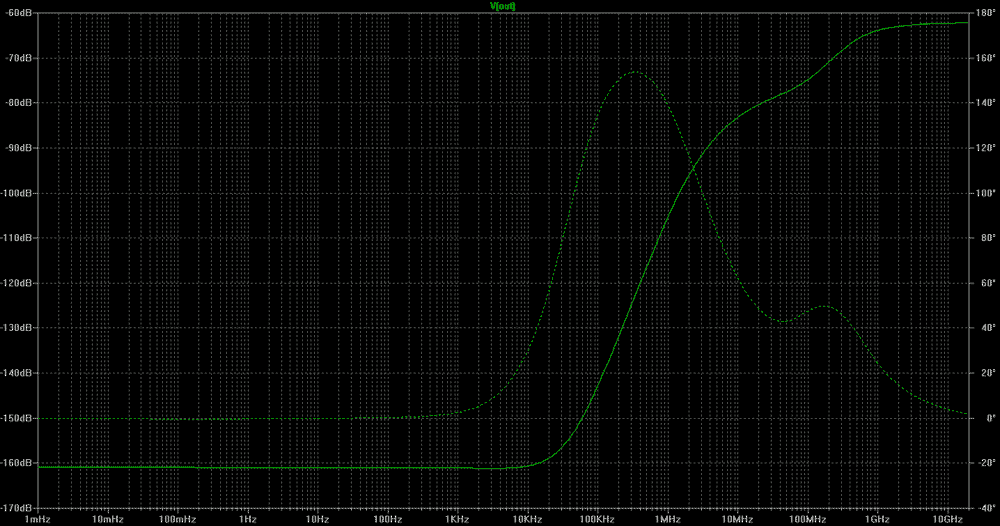Select the 100mHz frequency axis label

pyautogui.click(x=178, y=520)
